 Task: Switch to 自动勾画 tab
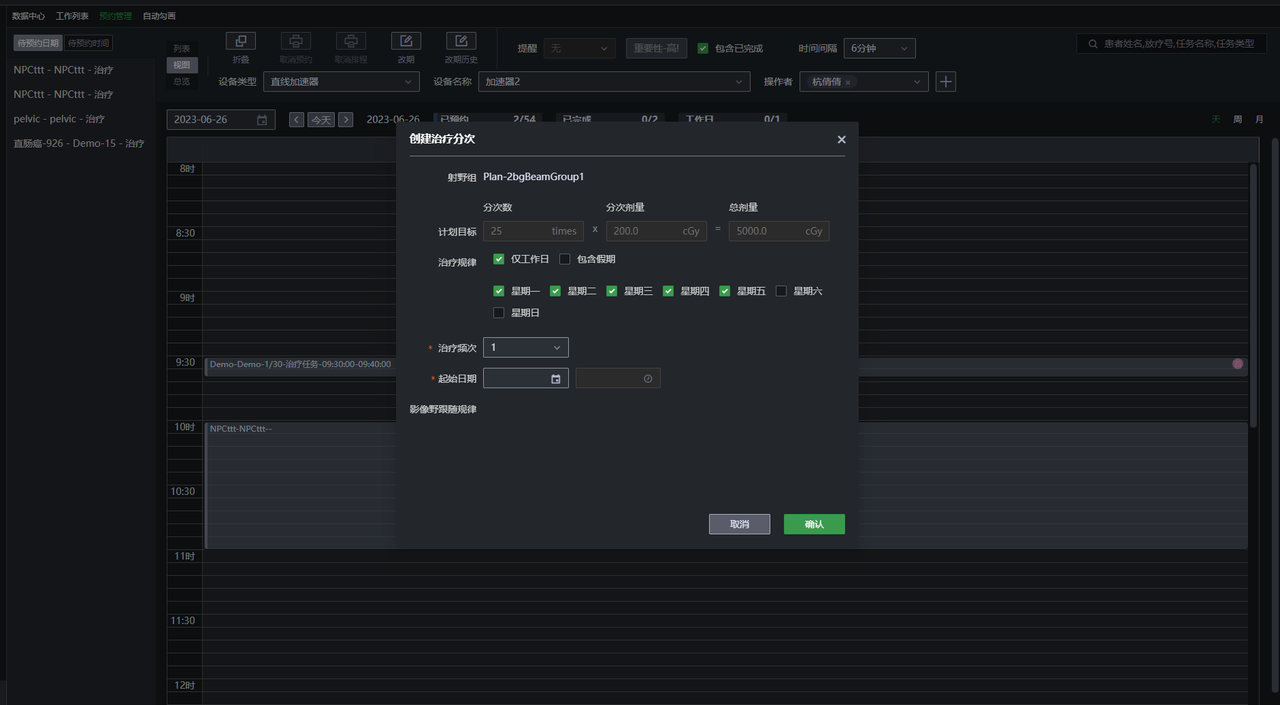pyautogui.click(x=159, y=16)
